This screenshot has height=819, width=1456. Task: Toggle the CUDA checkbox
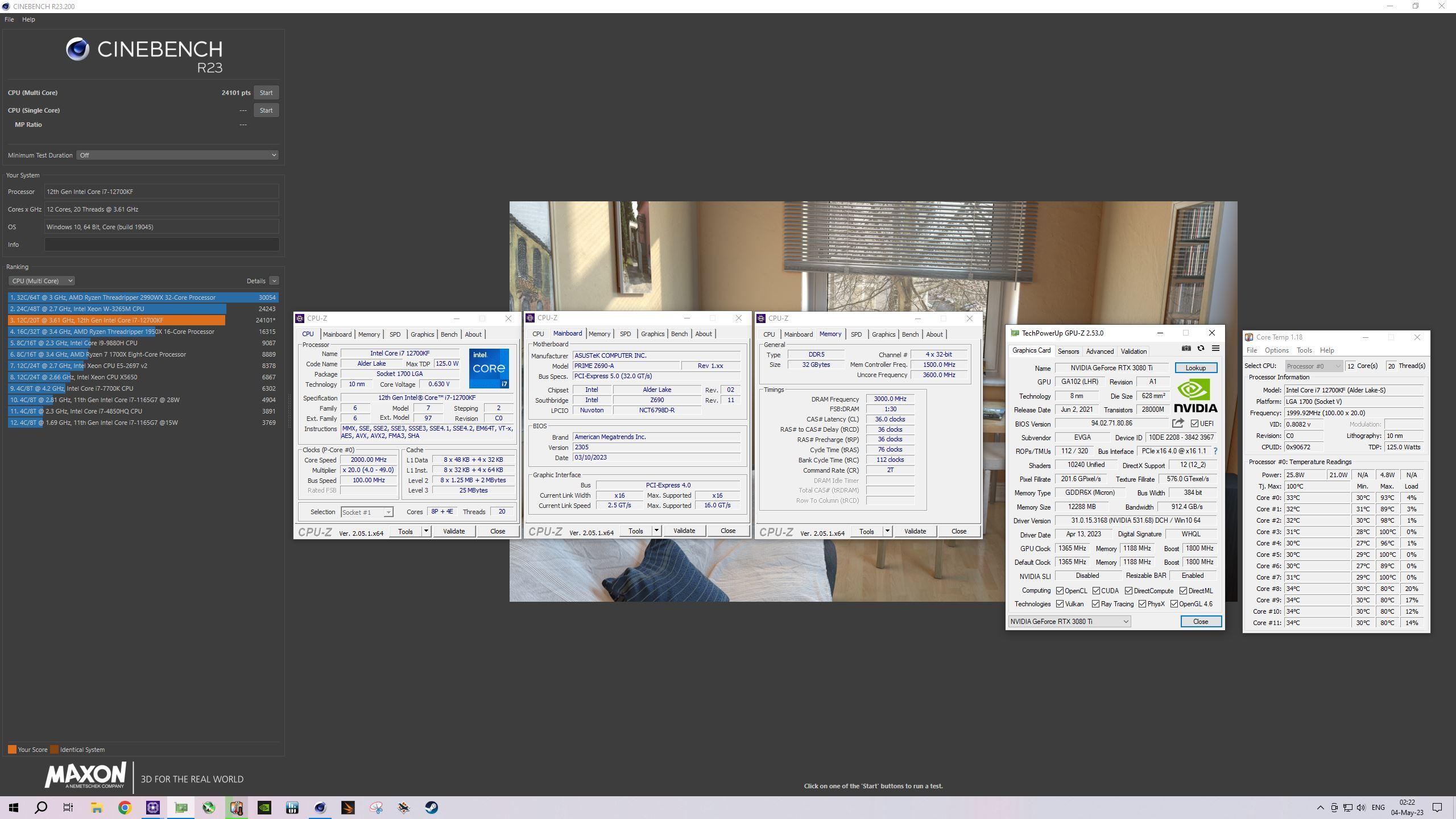(x=1095, y=591)
